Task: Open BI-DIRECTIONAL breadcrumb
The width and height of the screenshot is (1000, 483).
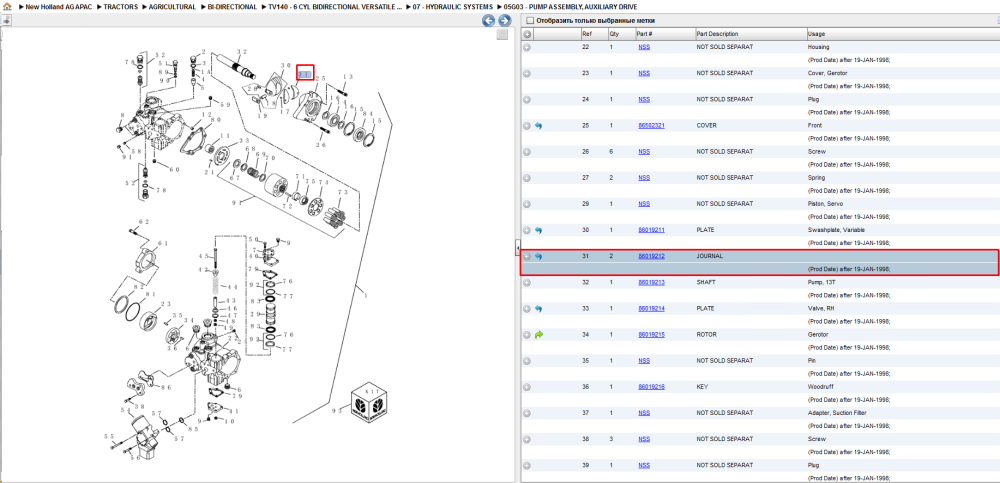Action: 232,6
